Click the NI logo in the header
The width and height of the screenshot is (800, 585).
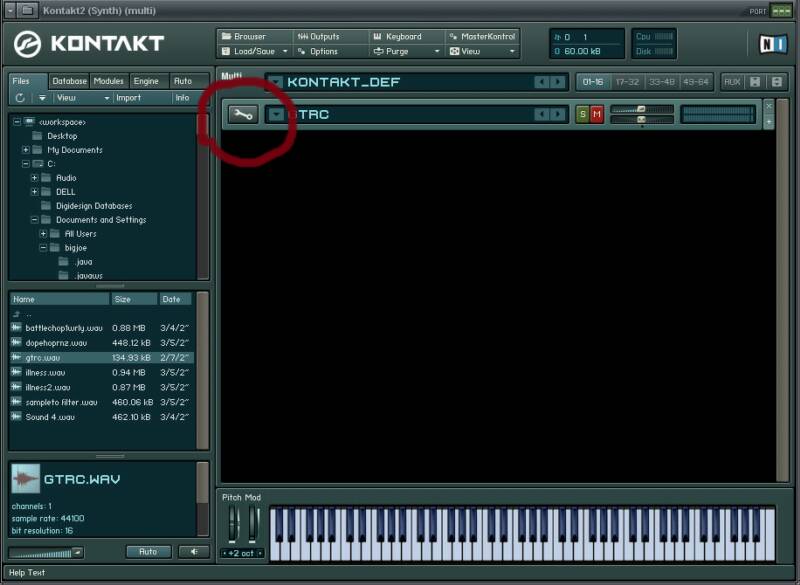[x=773, y=44]
